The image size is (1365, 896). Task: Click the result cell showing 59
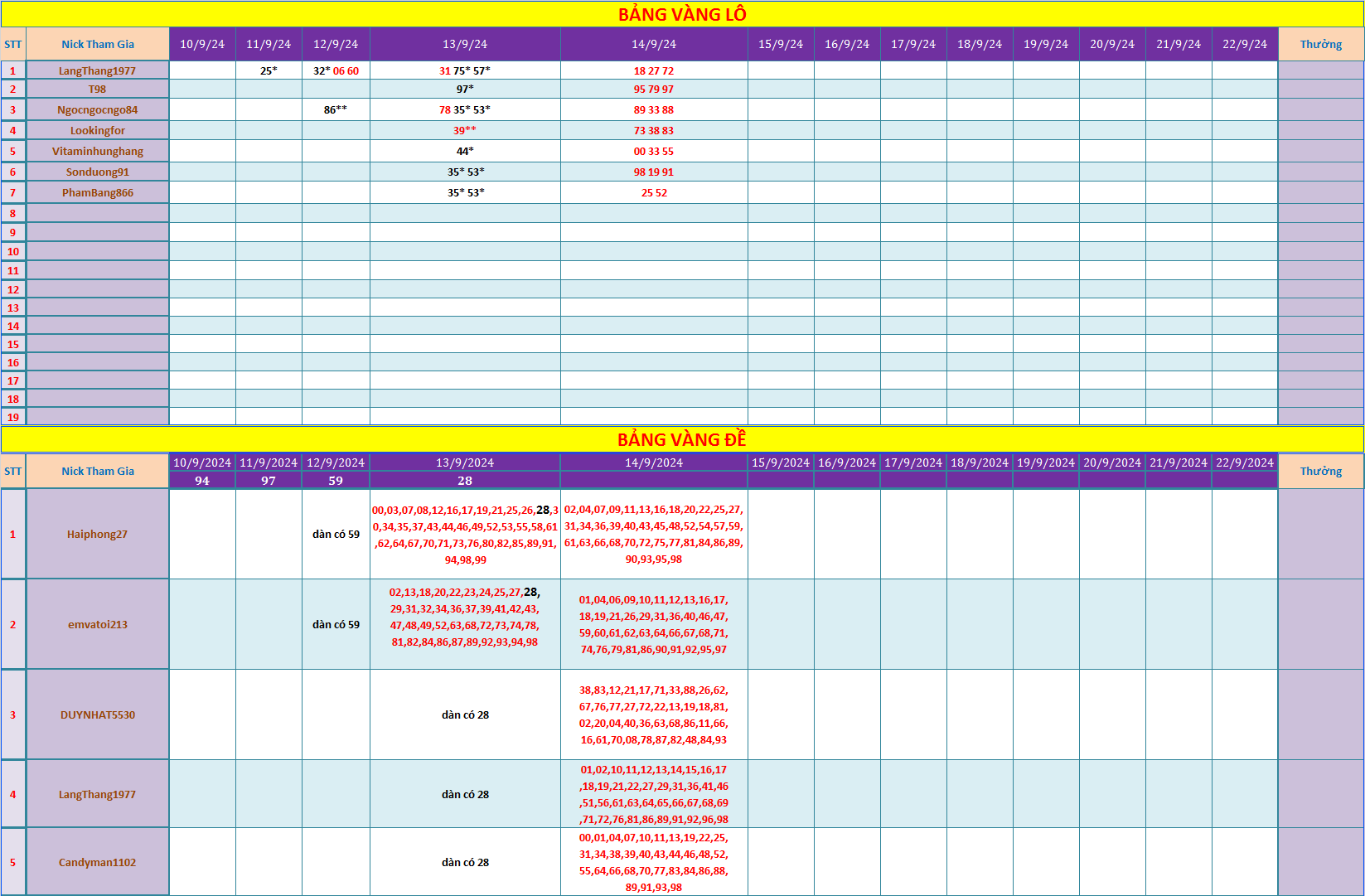(x=336, y=481)
